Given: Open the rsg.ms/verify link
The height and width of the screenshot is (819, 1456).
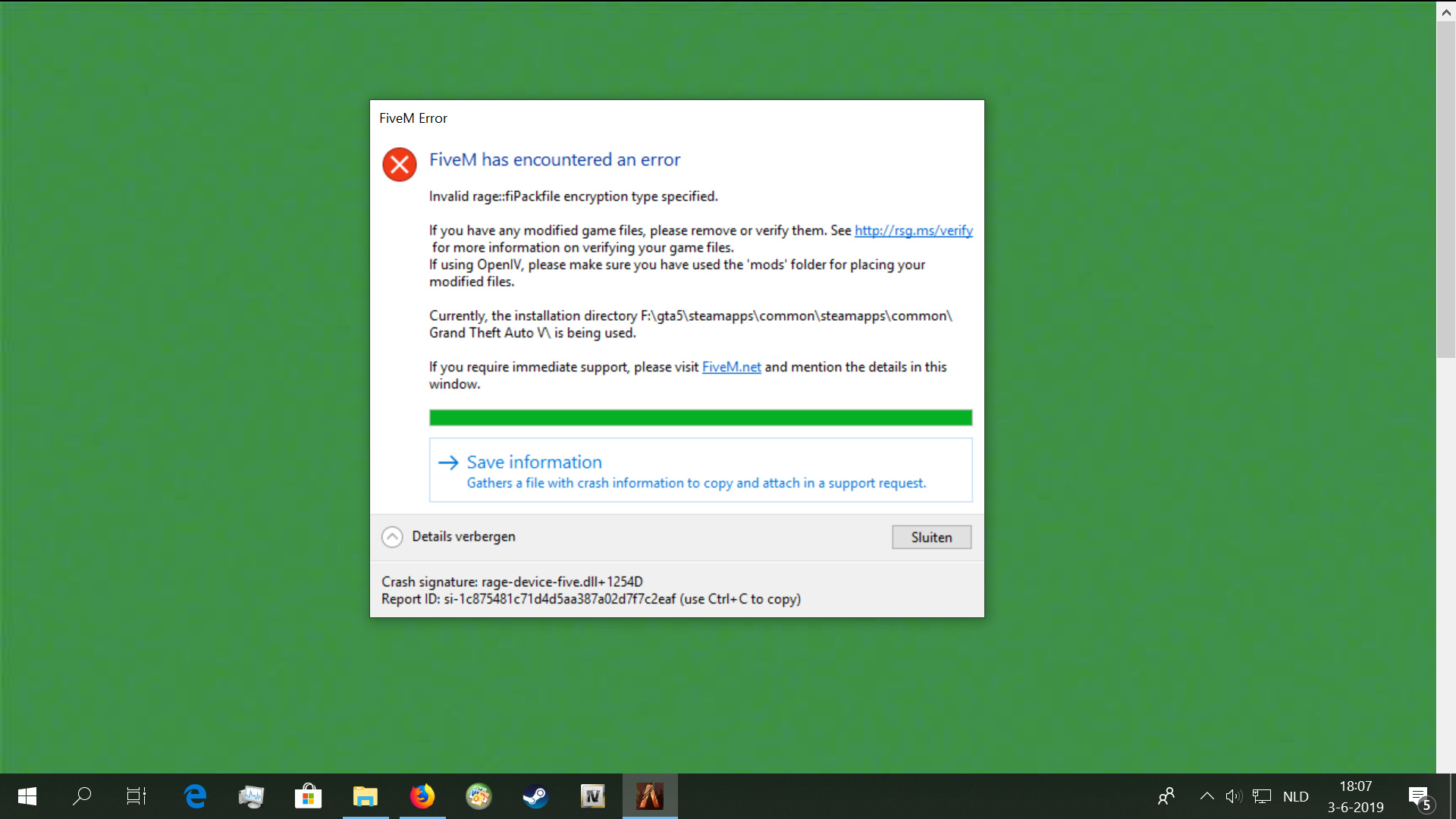Looking at the screenshot, I should (x=913, y=231).
